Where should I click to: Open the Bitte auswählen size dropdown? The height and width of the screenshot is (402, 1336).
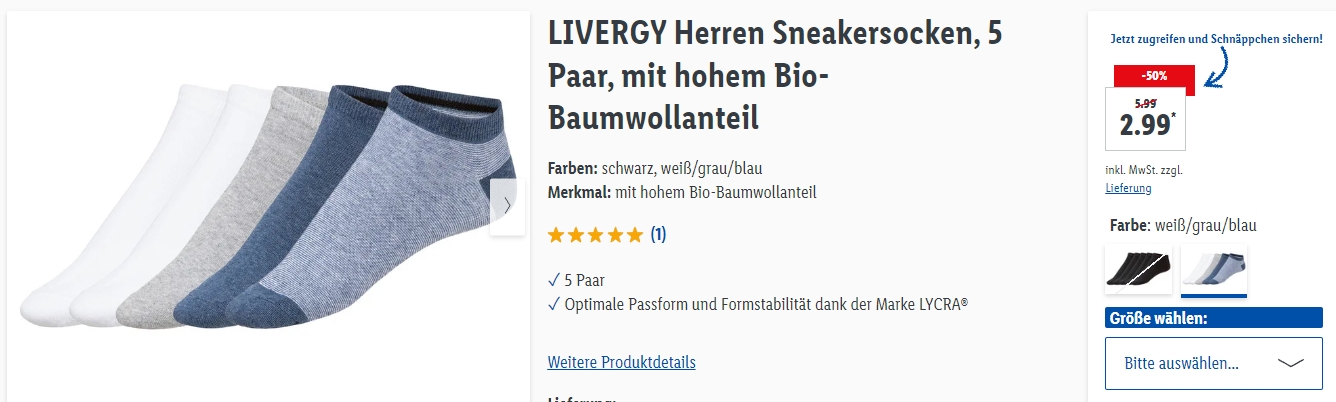click(1213, 363)
